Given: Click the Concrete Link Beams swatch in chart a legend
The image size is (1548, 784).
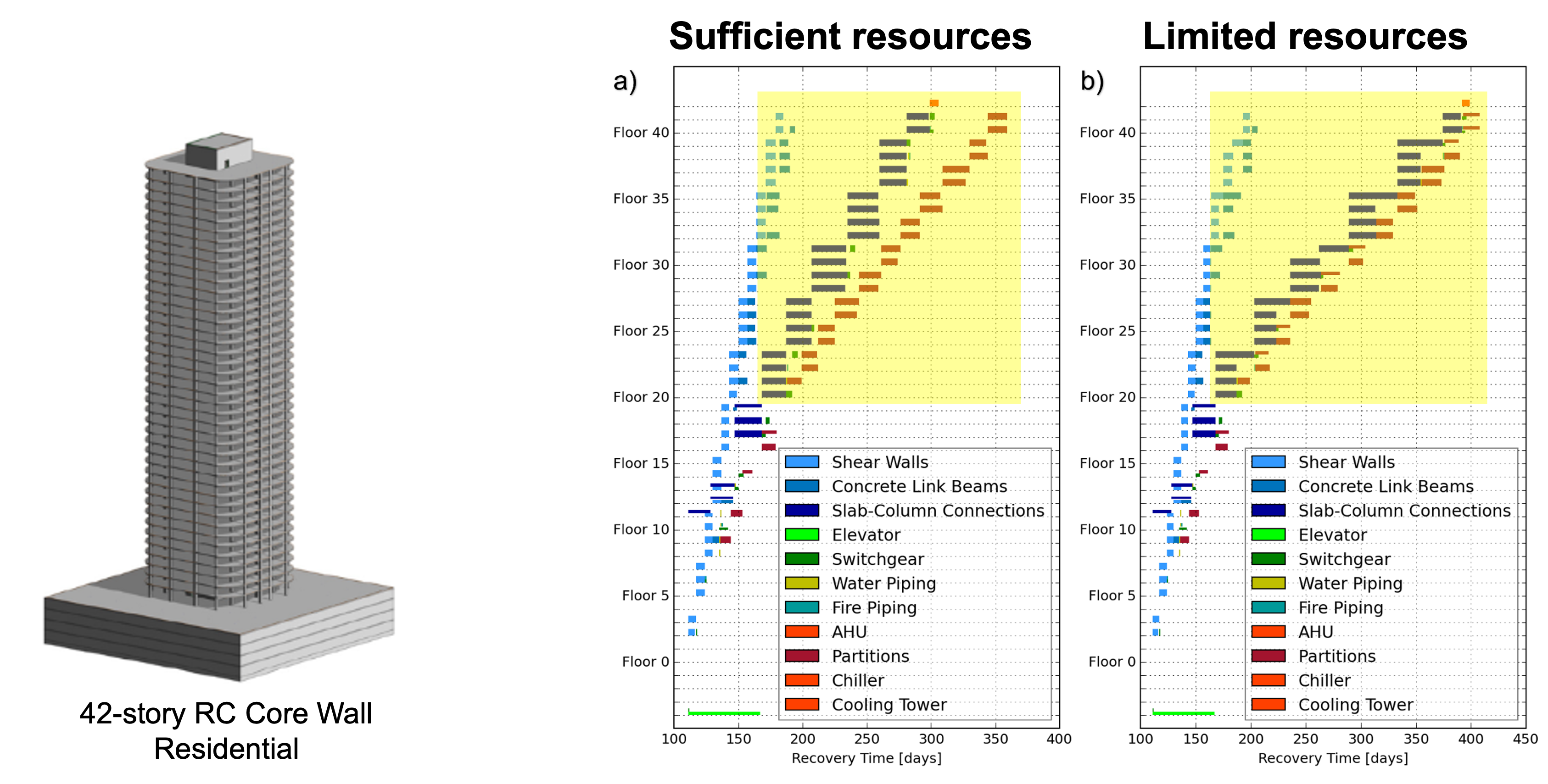Looking at the screenshot, I should [x=802, y=486].
